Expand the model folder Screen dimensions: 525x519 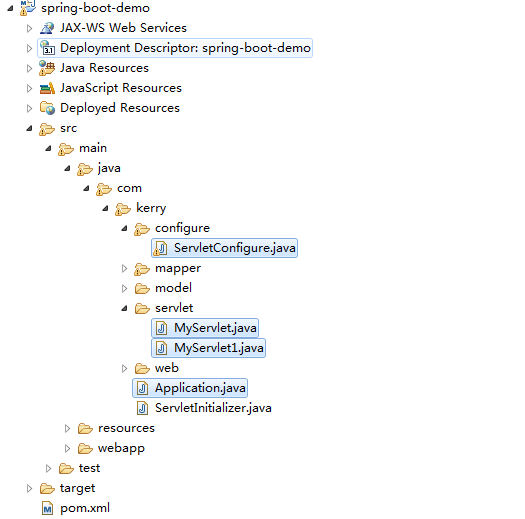(124, 289)
